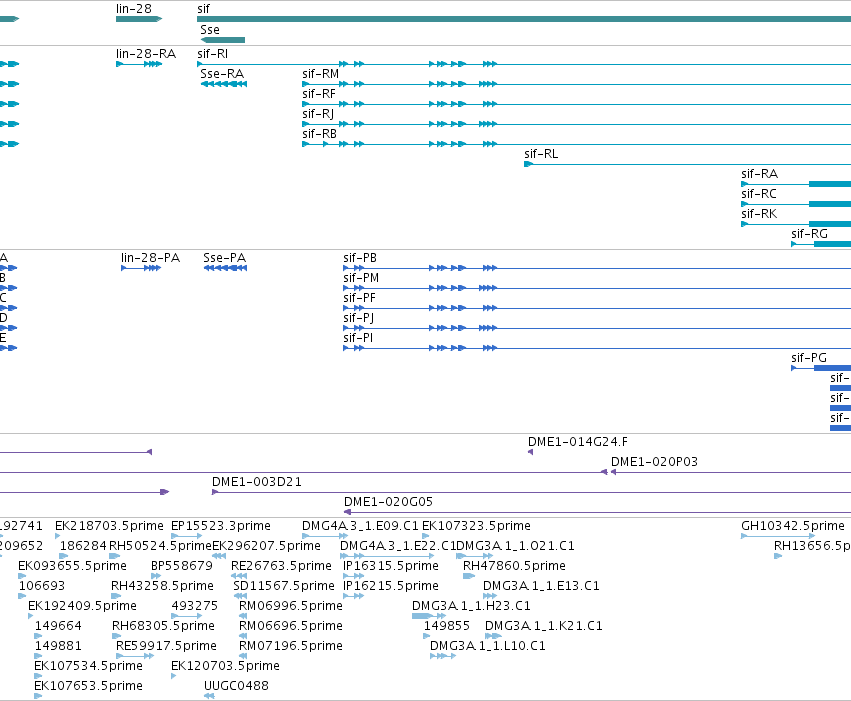This screenshot has height=701, width=851.
Task: Select the RM07196.5prime label
Action: (x=290, y=647)
